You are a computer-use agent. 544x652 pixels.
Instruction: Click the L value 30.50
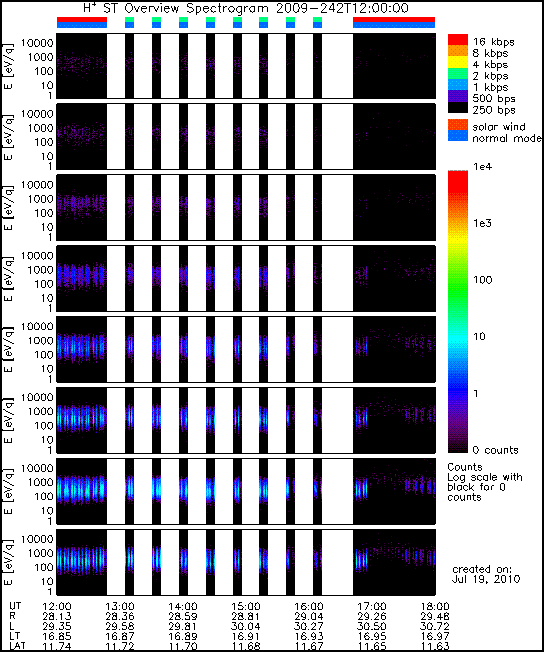pyautogui.click(x=372, y=626)
